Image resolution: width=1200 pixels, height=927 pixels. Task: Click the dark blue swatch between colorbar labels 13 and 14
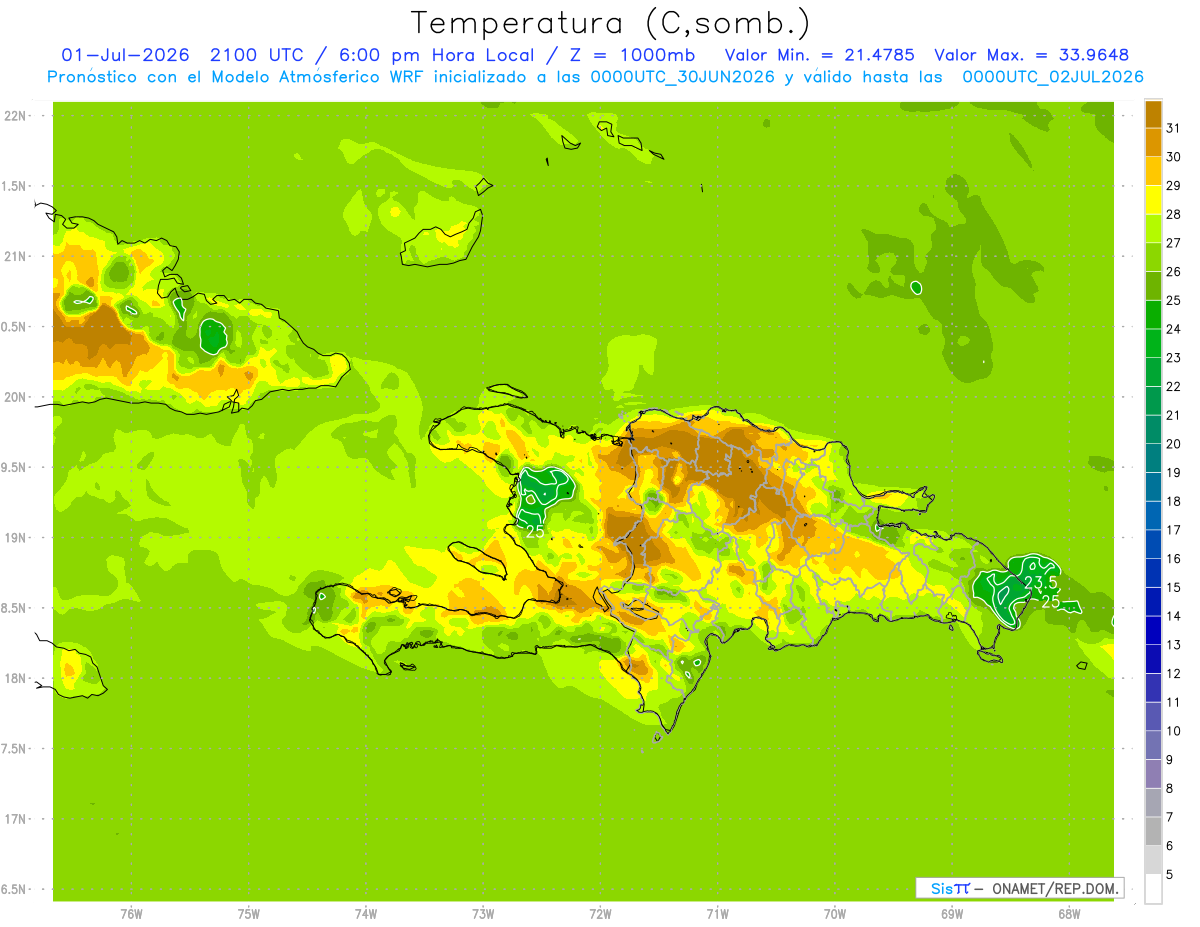pyautogui.click(x=1153, y=631)
